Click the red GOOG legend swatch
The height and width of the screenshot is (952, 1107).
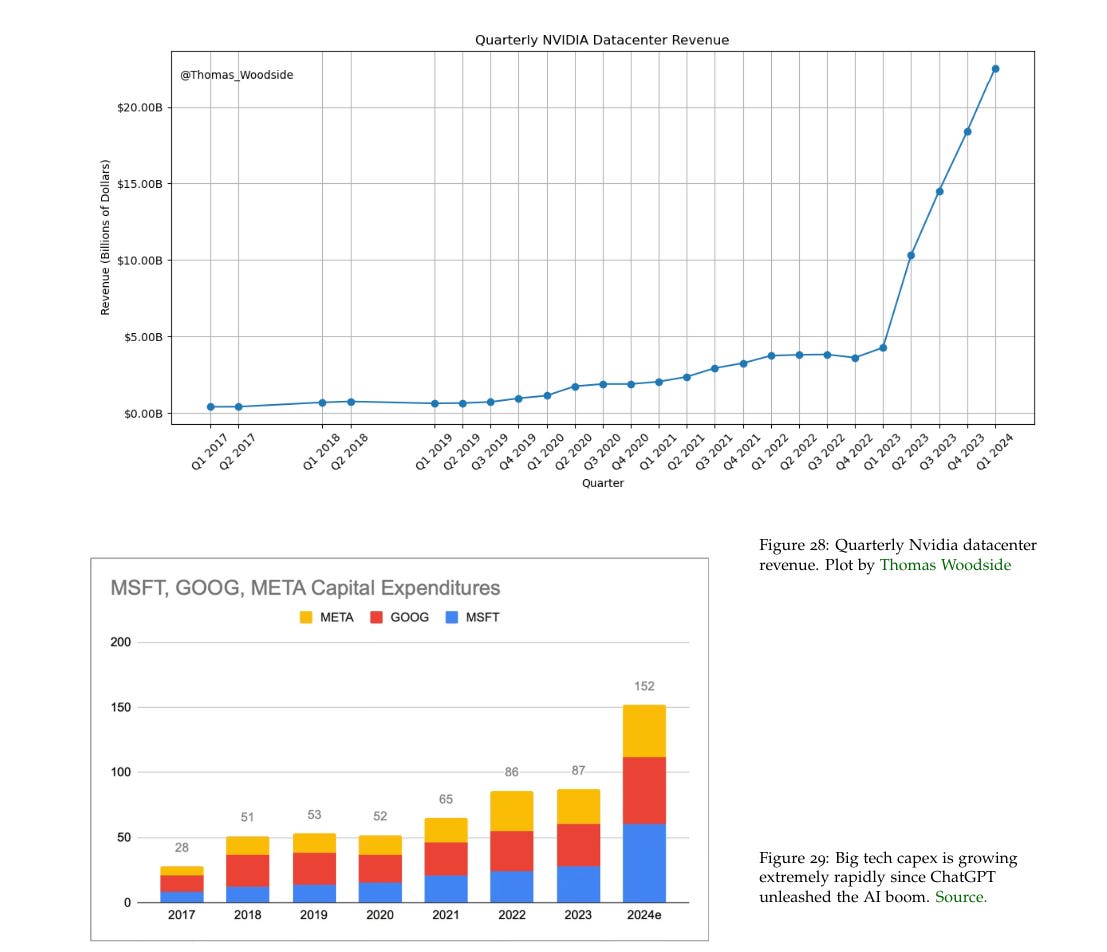376,617
